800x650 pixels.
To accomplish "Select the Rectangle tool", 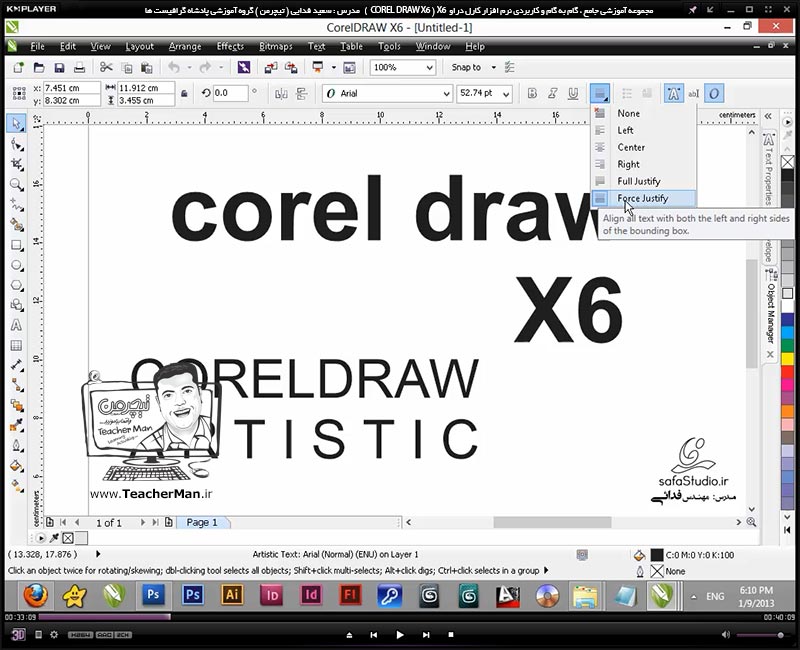I will pyautogui.click(x=16, y=245).
